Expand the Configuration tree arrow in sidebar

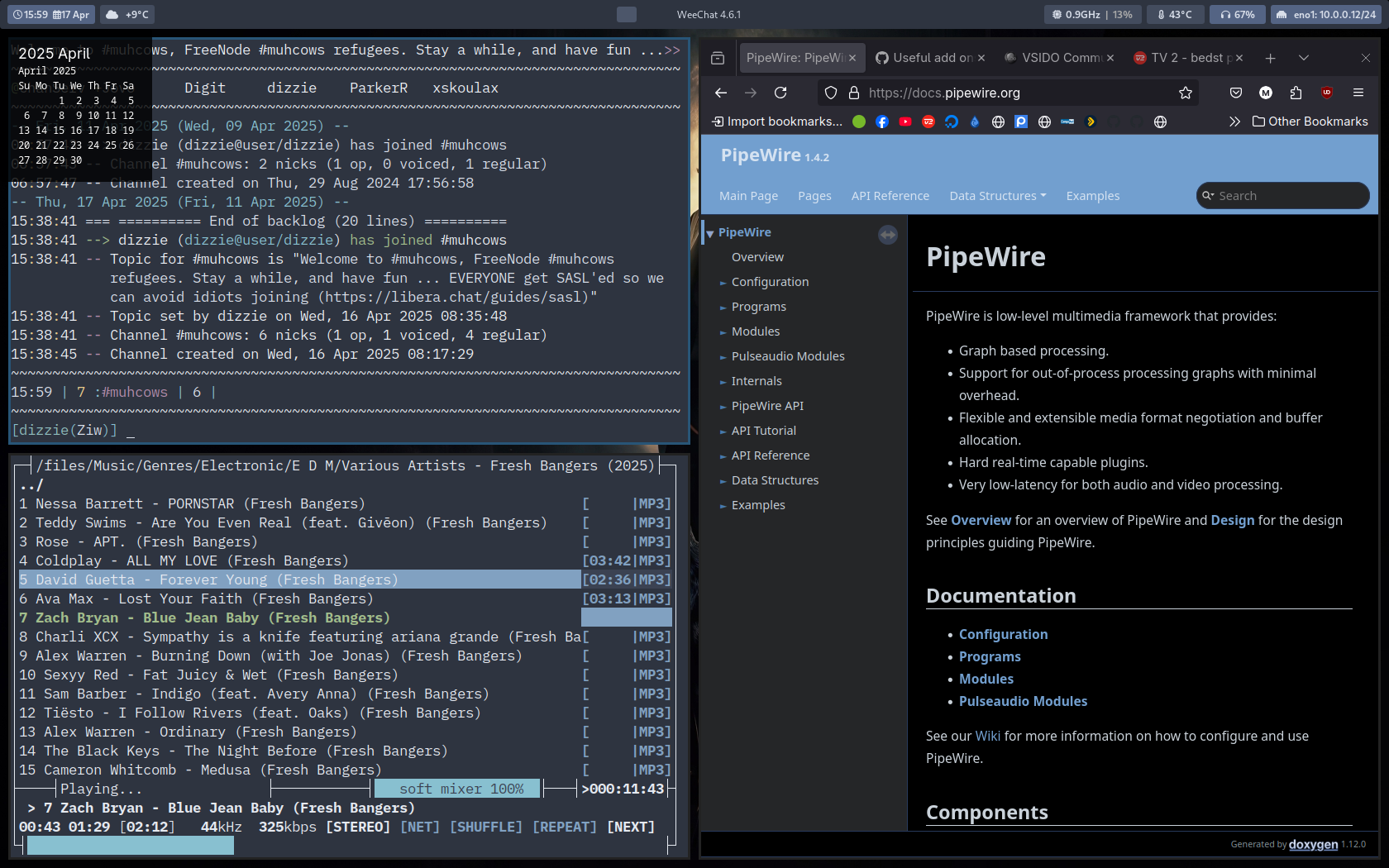pos(723,283)
